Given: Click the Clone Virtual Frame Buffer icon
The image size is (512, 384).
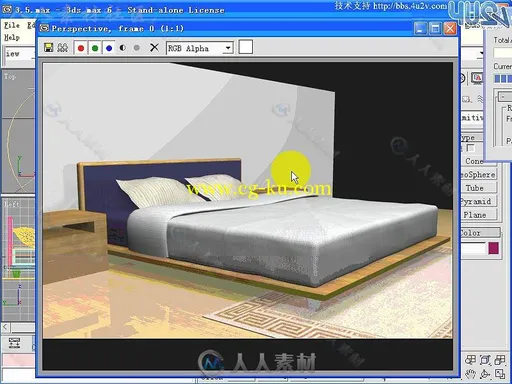Looking at the screenshot, I should pos(63,48).
